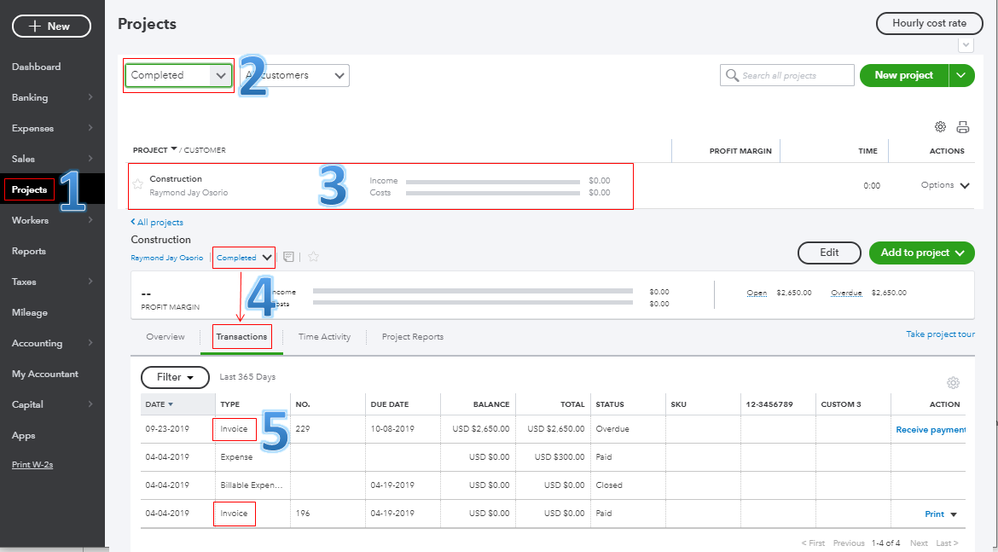Viewport: 998px width, 552px height.
Task: Open Mileage in the sidebar
Action: (29, 313)
